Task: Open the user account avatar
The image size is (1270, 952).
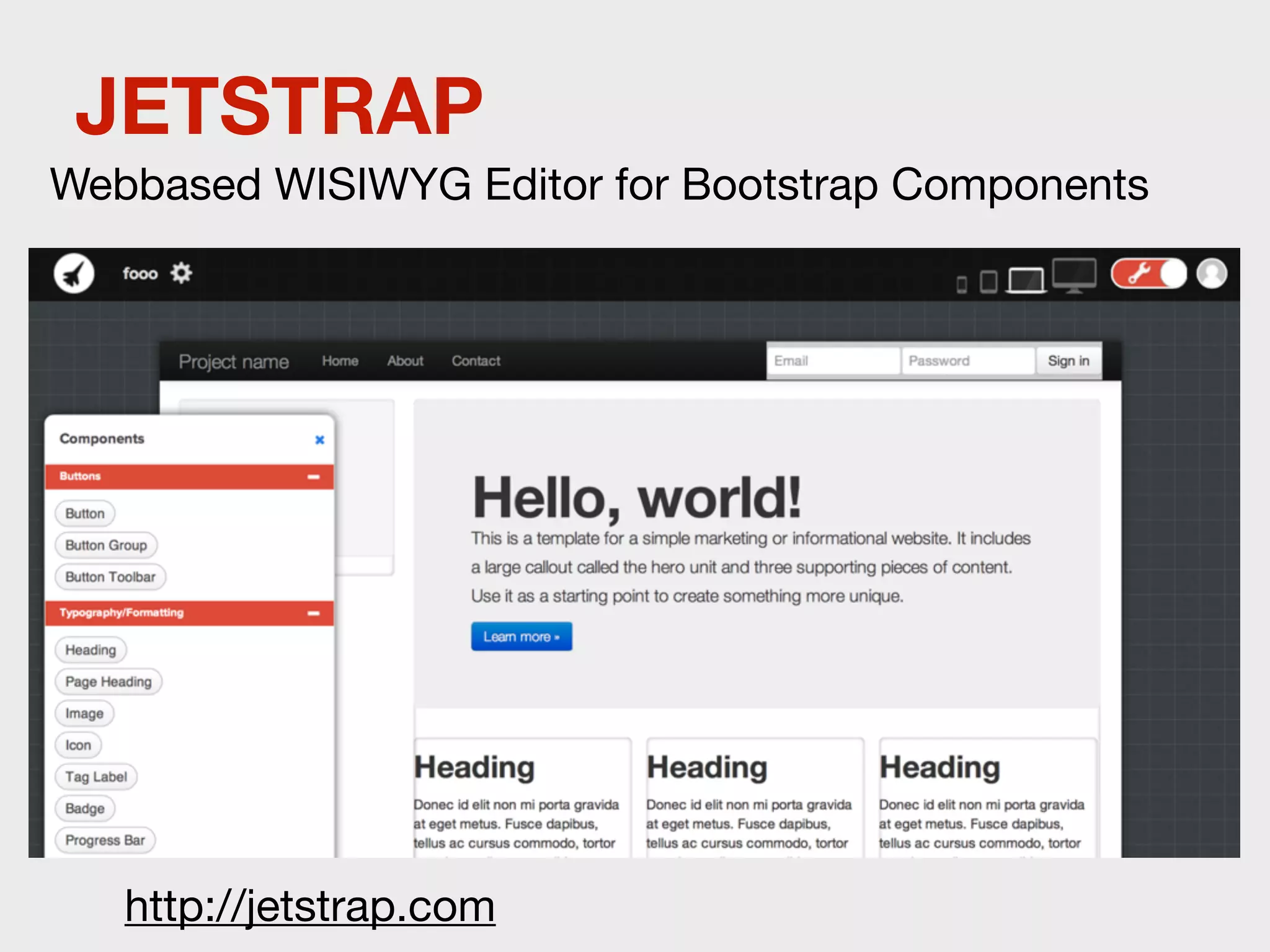Action: [x=1212, y=273]
